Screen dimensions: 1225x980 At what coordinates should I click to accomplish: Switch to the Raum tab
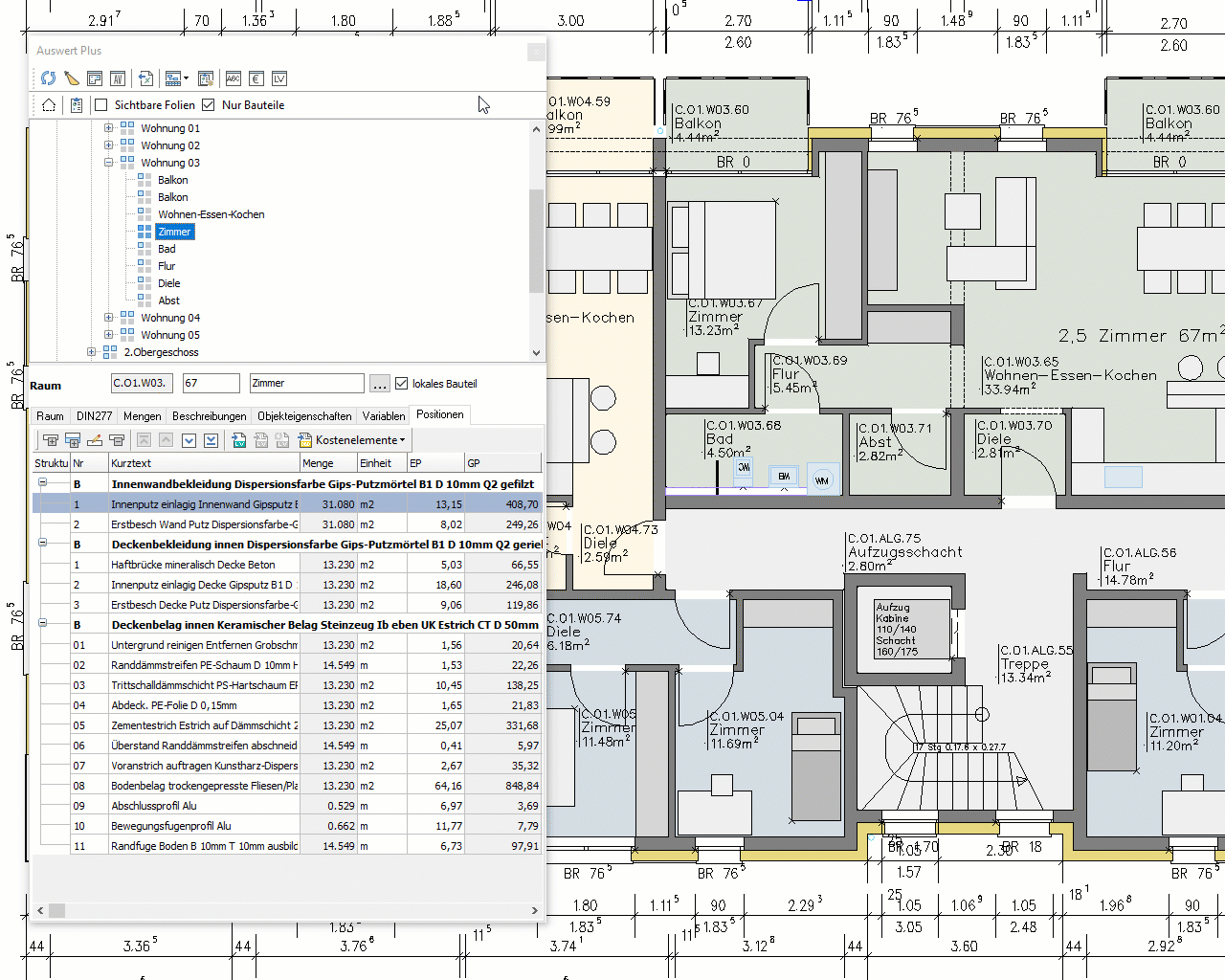point(51,416)
